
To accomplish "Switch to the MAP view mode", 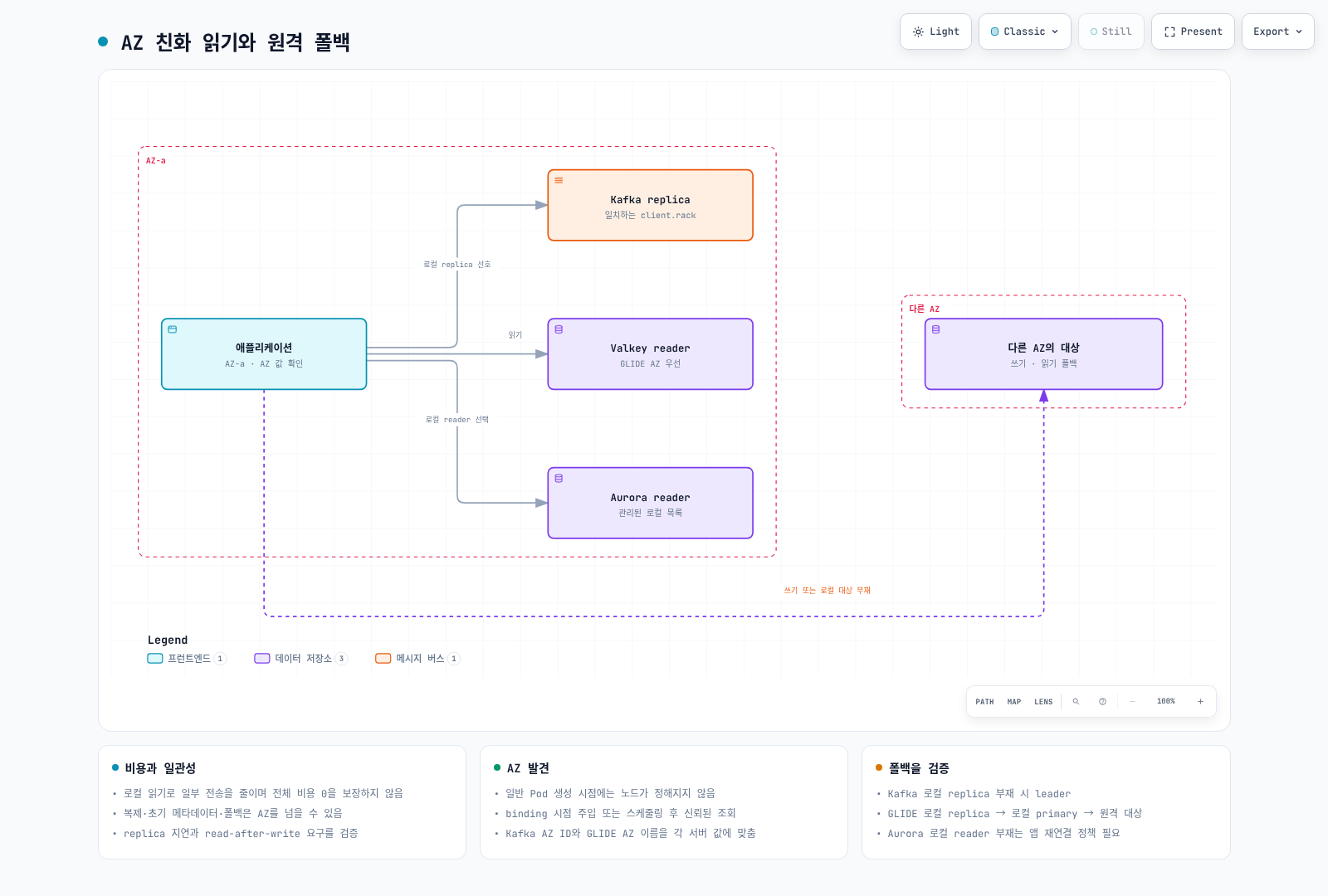I will pyautogui.click(x=1014, y=702).
